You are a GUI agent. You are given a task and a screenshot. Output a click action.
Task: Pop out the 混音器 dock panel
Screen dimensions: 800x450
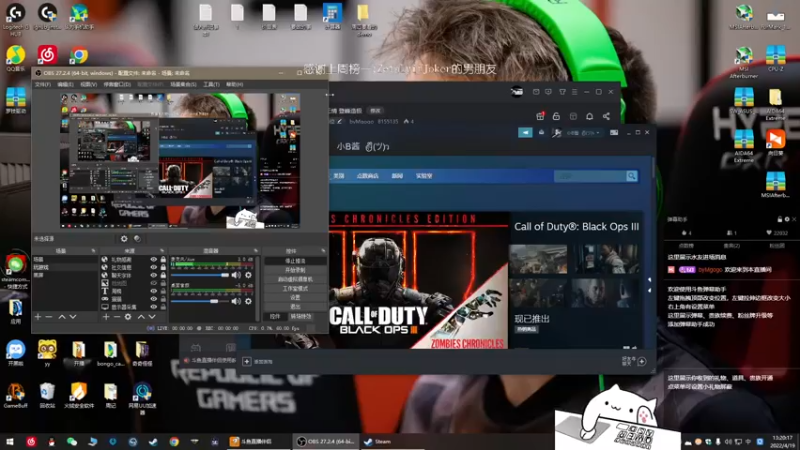(256, 251)
